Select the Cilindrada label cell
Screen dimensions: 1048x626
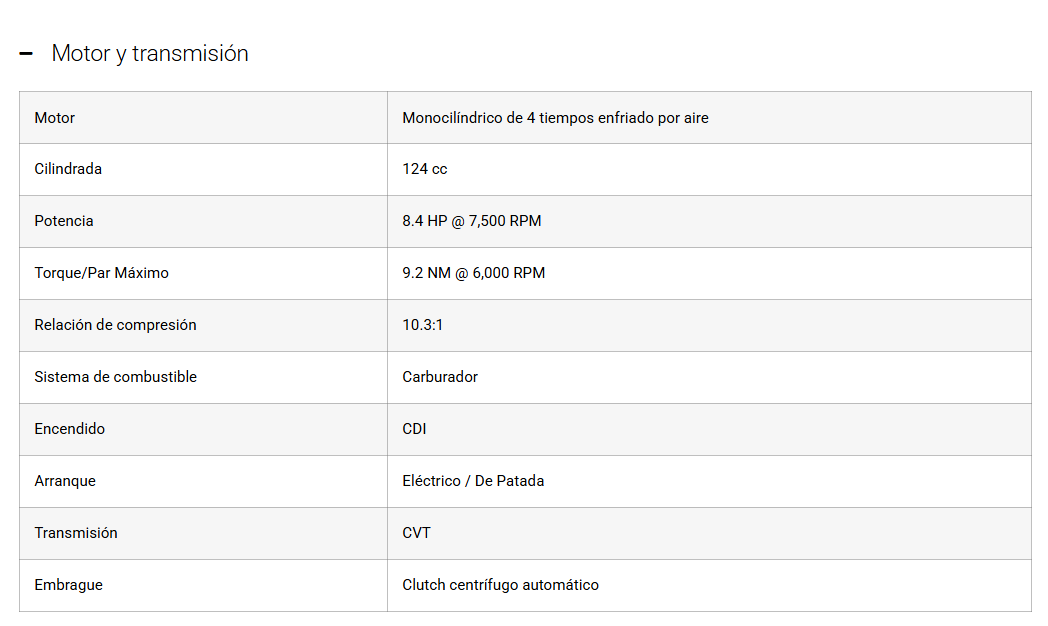click(x=68, y=169)
